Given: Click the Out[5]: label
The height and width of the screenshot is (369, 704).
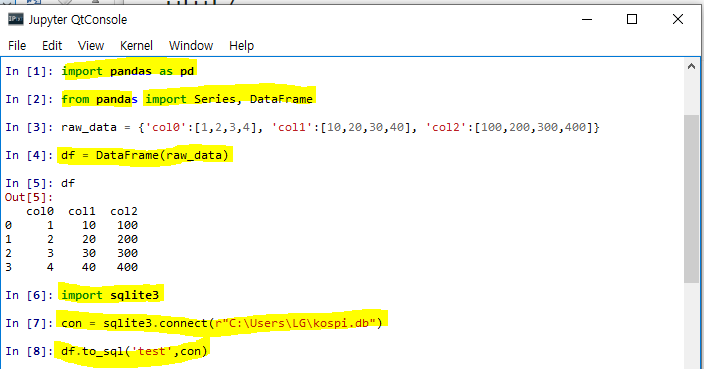Looking at the screenshot, I should pyautogui.click(x=29, y=198).
